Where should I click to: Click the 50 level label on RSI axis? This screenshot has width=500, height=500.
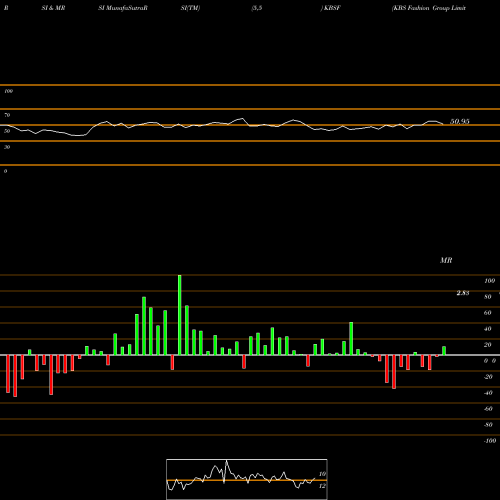click(7, 131)
